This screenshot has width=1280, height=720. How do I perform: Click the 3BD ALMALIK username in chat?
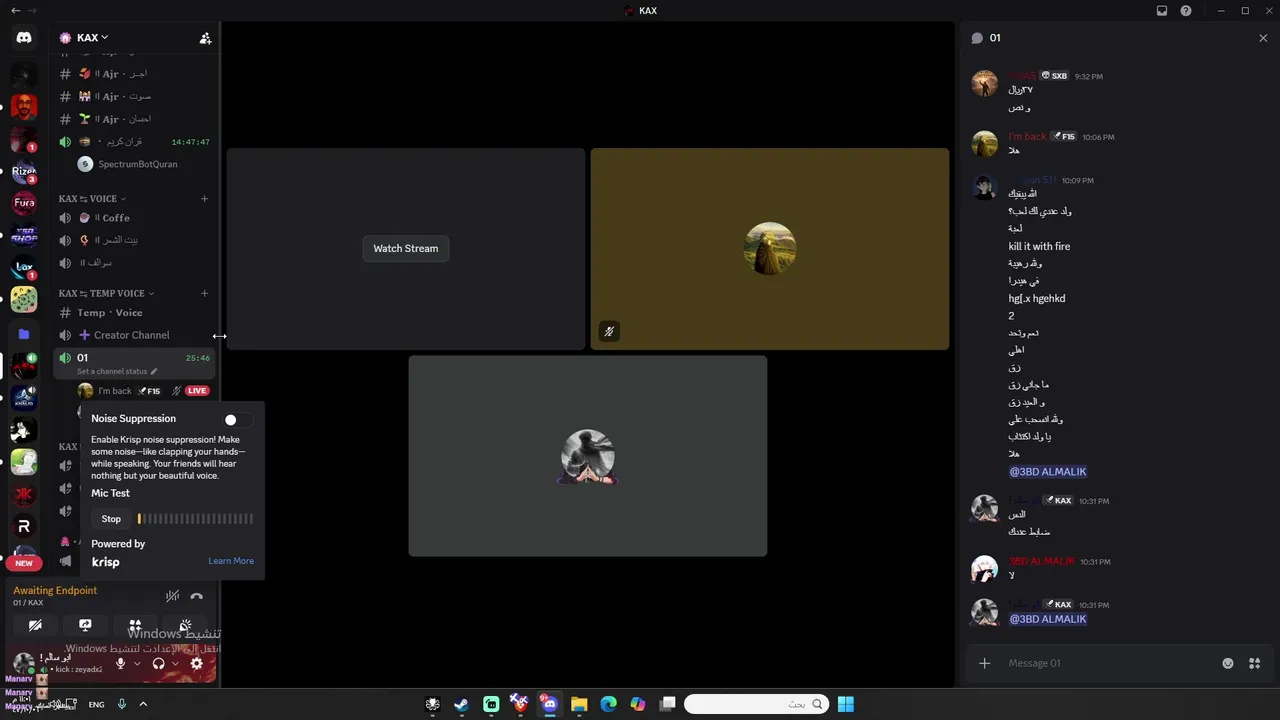[x=1041, y=561]
